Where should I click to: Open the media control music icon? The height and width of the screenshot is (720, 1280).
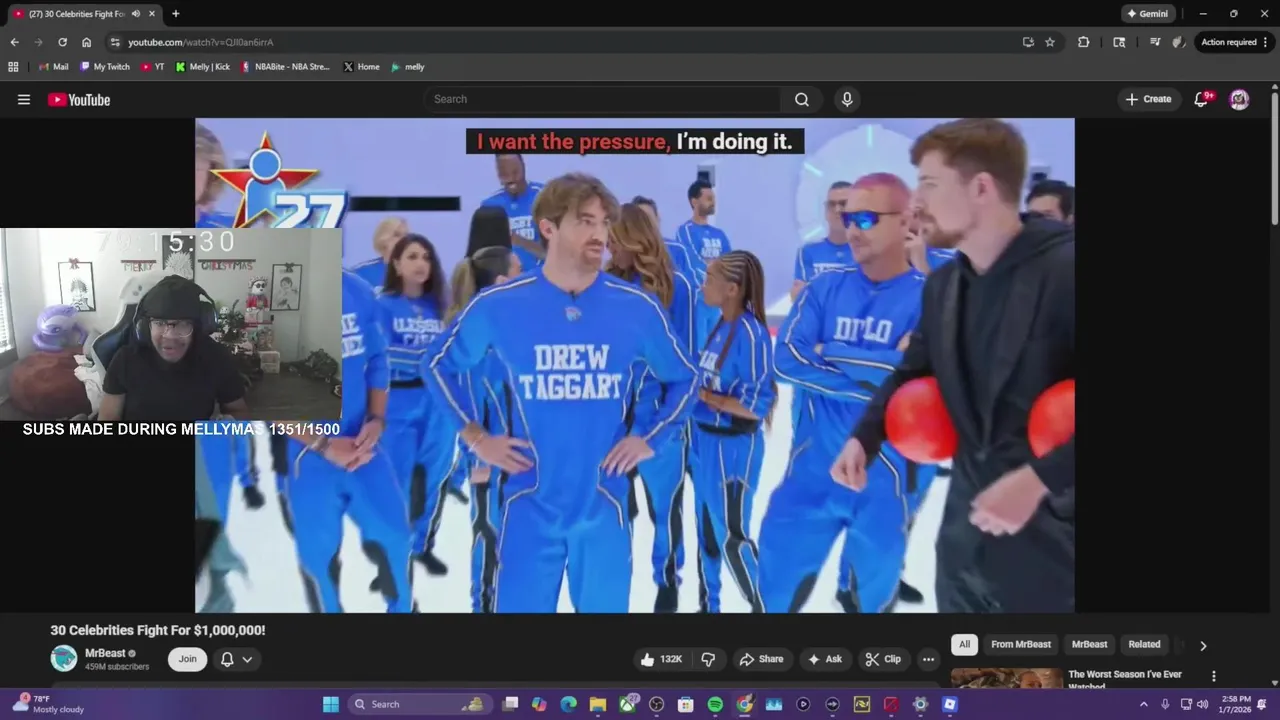point(1155,42)
